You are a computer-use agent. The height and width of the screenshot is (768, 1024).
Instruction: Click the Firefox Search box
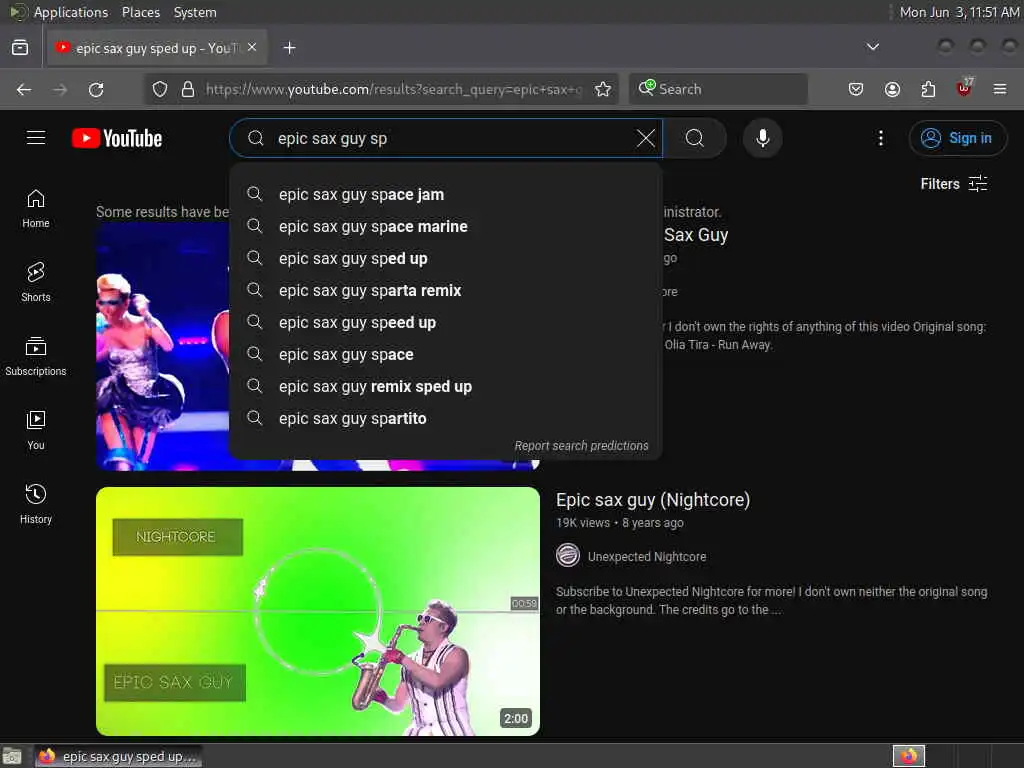[x=718, y=89]
